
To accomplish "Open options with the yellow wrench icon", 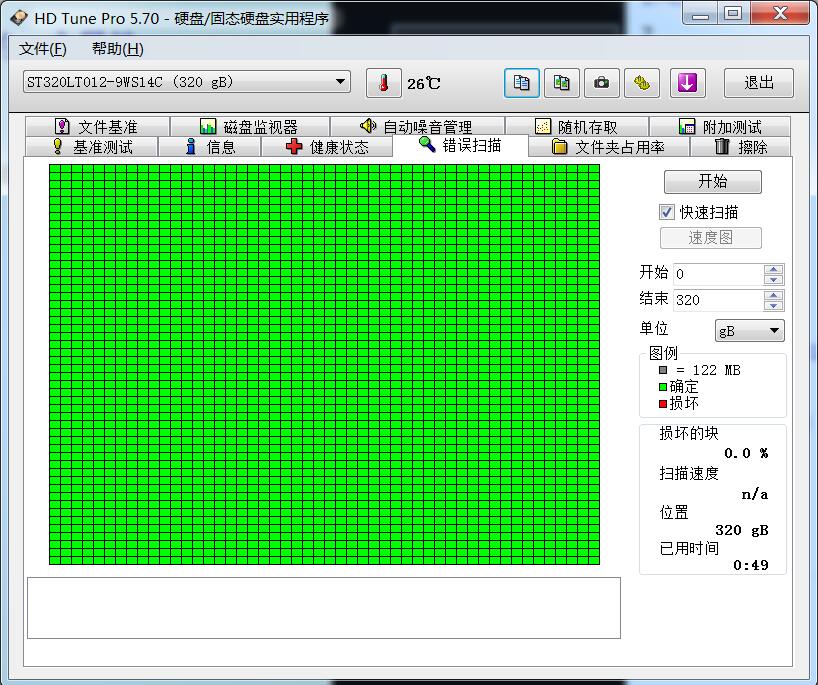I will point(641,83).
